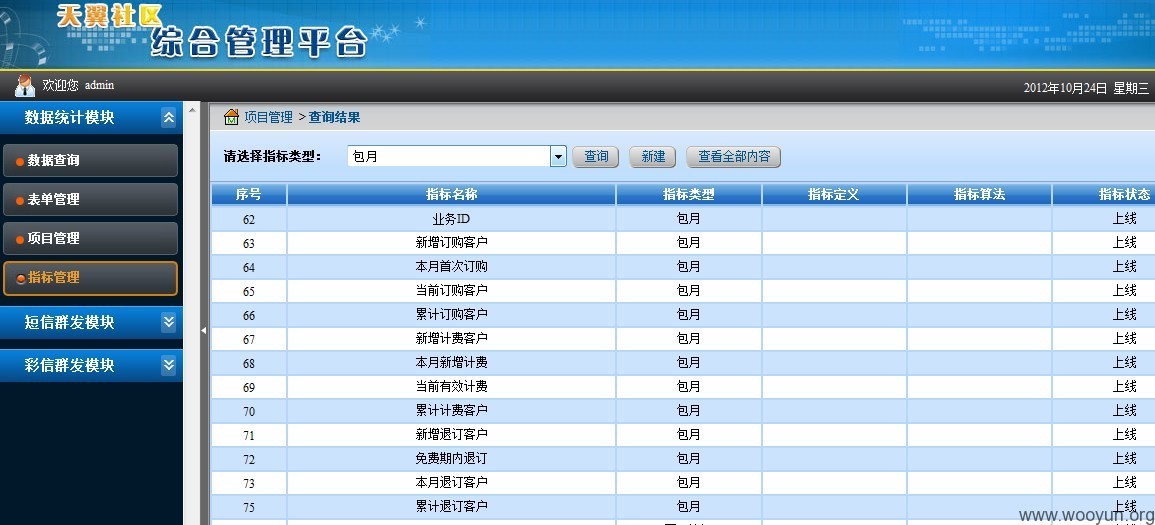
Task: Click 包月 type in the 累计计费客户 row
Action: coord(689,410)
